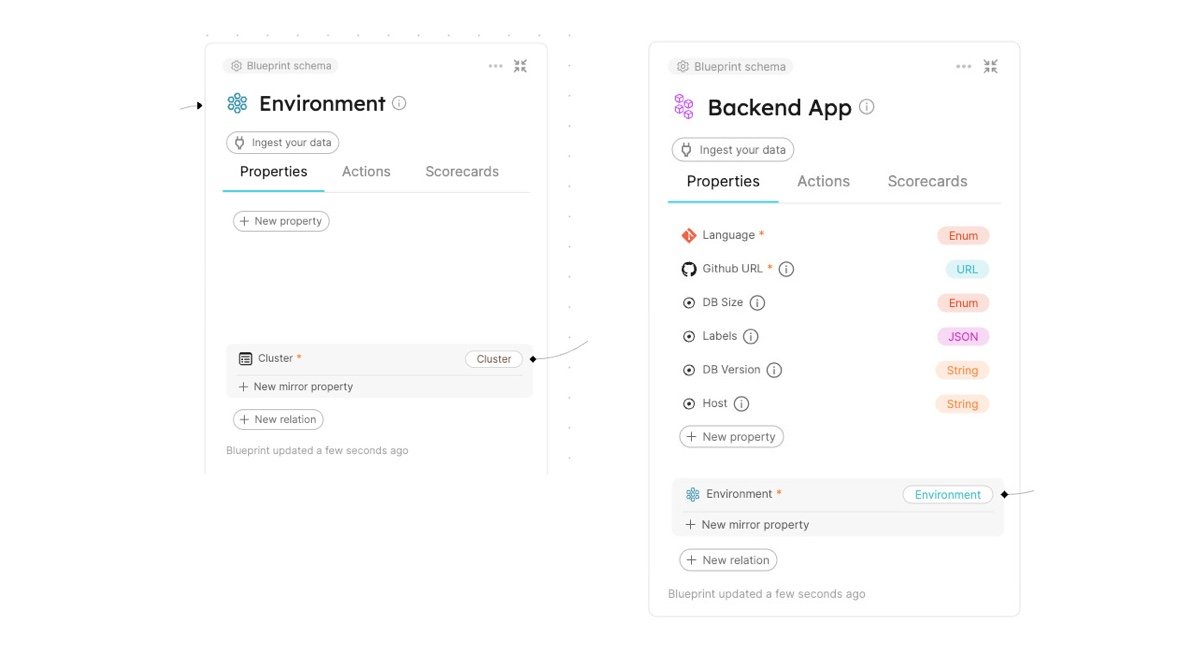This screenshot has height=658, width=1200.
Task: Show info for Labels property
Action: [x=751, y=337]
